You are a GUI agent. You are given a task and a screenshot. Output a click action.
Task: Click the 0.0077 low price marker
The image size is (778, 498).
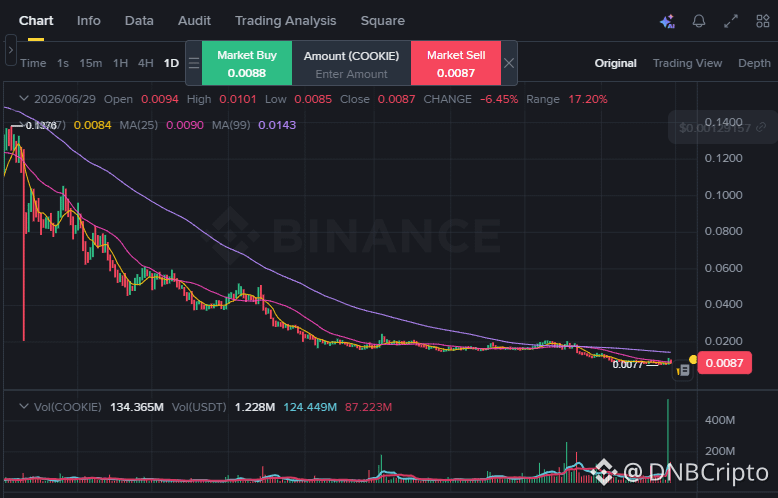point(627,365)
